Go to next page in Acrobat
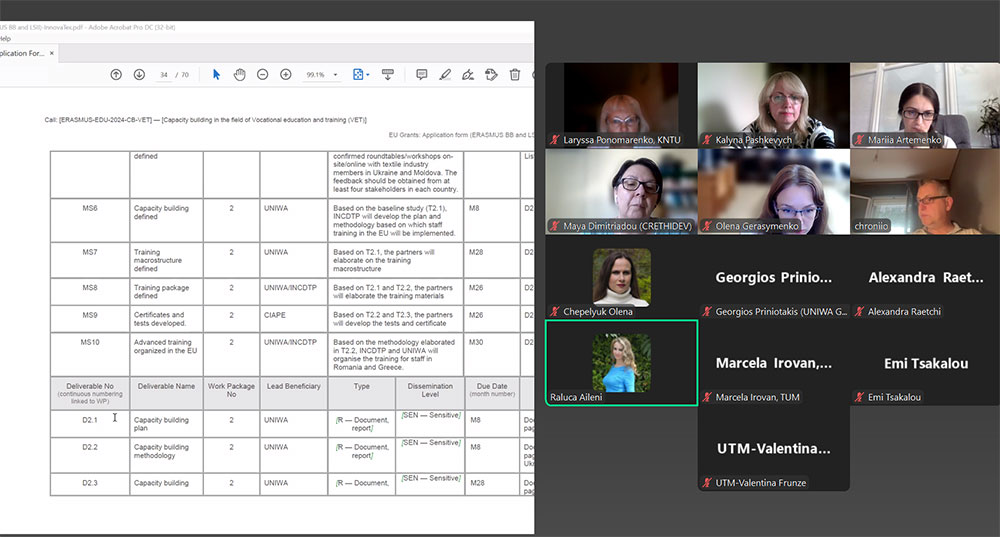 pyautogui.click(x=139, y=75)
